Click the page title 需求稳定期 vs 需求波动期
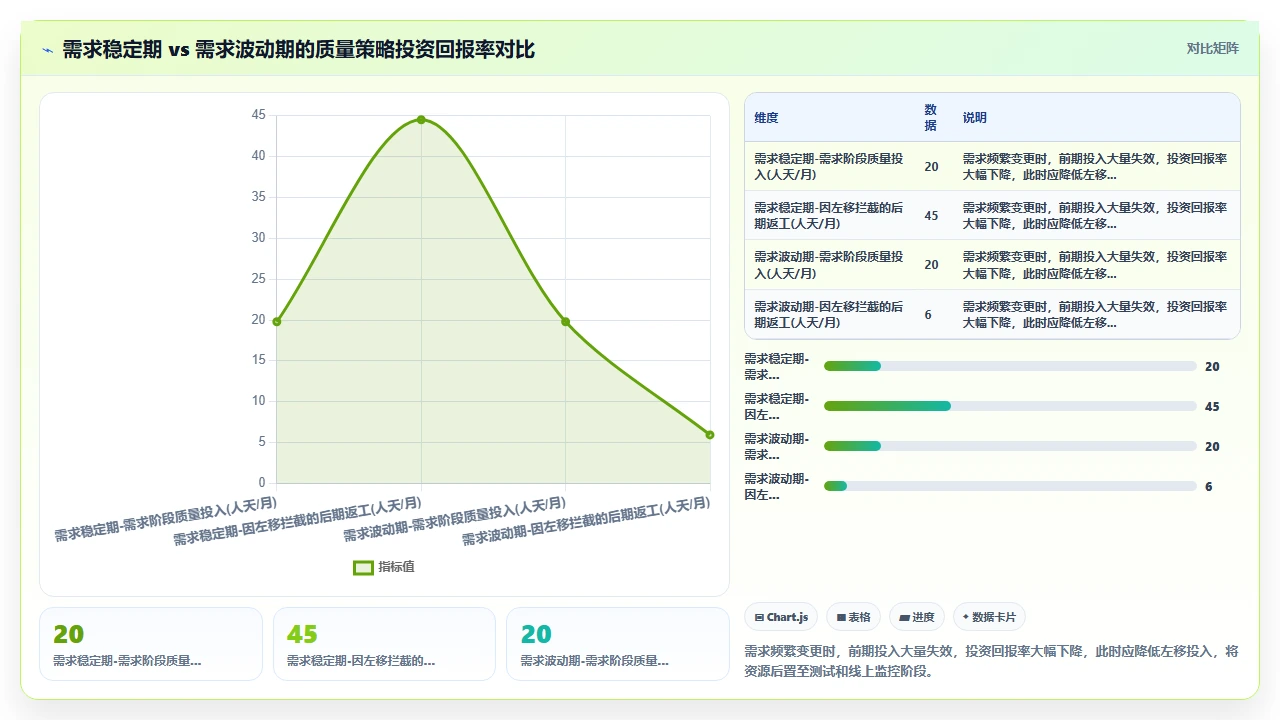 [299, 50]
